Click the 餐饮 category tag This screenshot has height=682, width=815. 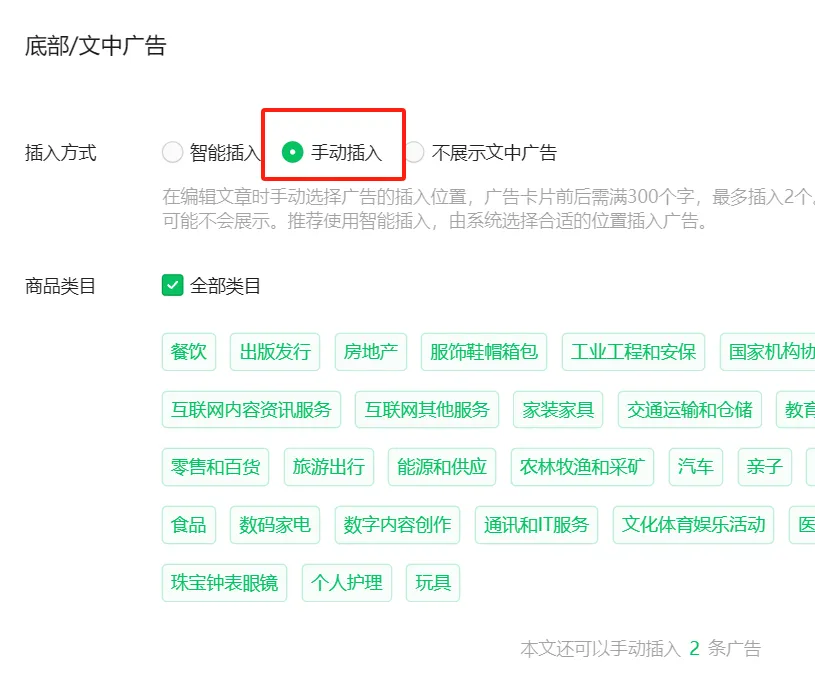click(x=189, y=352)
